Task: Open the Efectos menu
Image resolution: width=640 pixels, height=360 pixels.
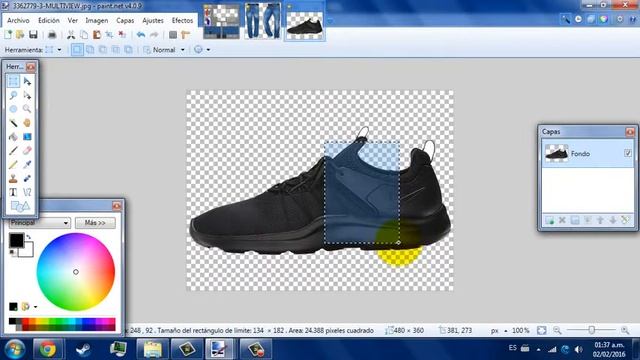Action: pos(182,20)
